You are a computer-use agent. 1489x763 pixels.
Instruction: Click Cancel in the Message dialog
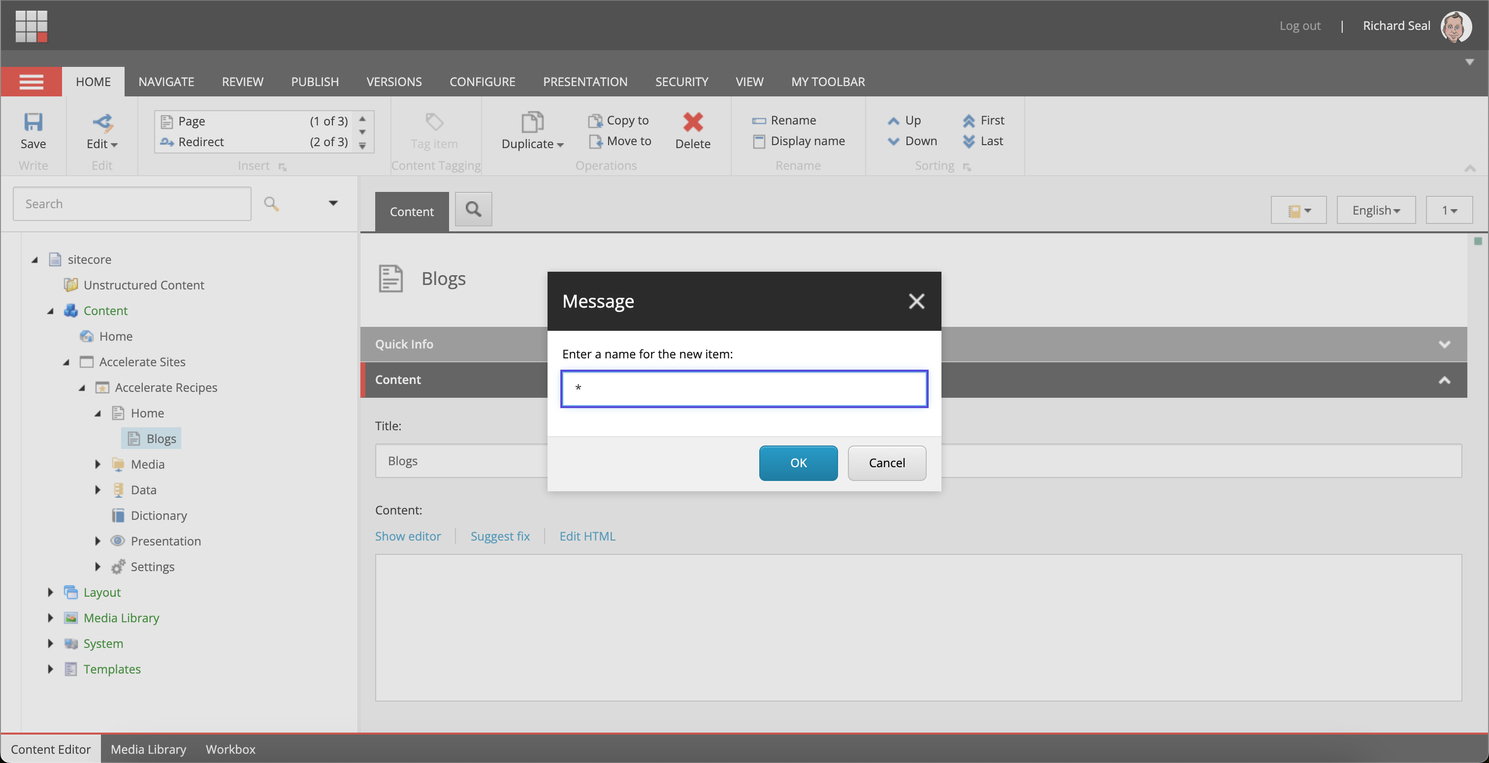pyautogui.click(x=886, y=463)
